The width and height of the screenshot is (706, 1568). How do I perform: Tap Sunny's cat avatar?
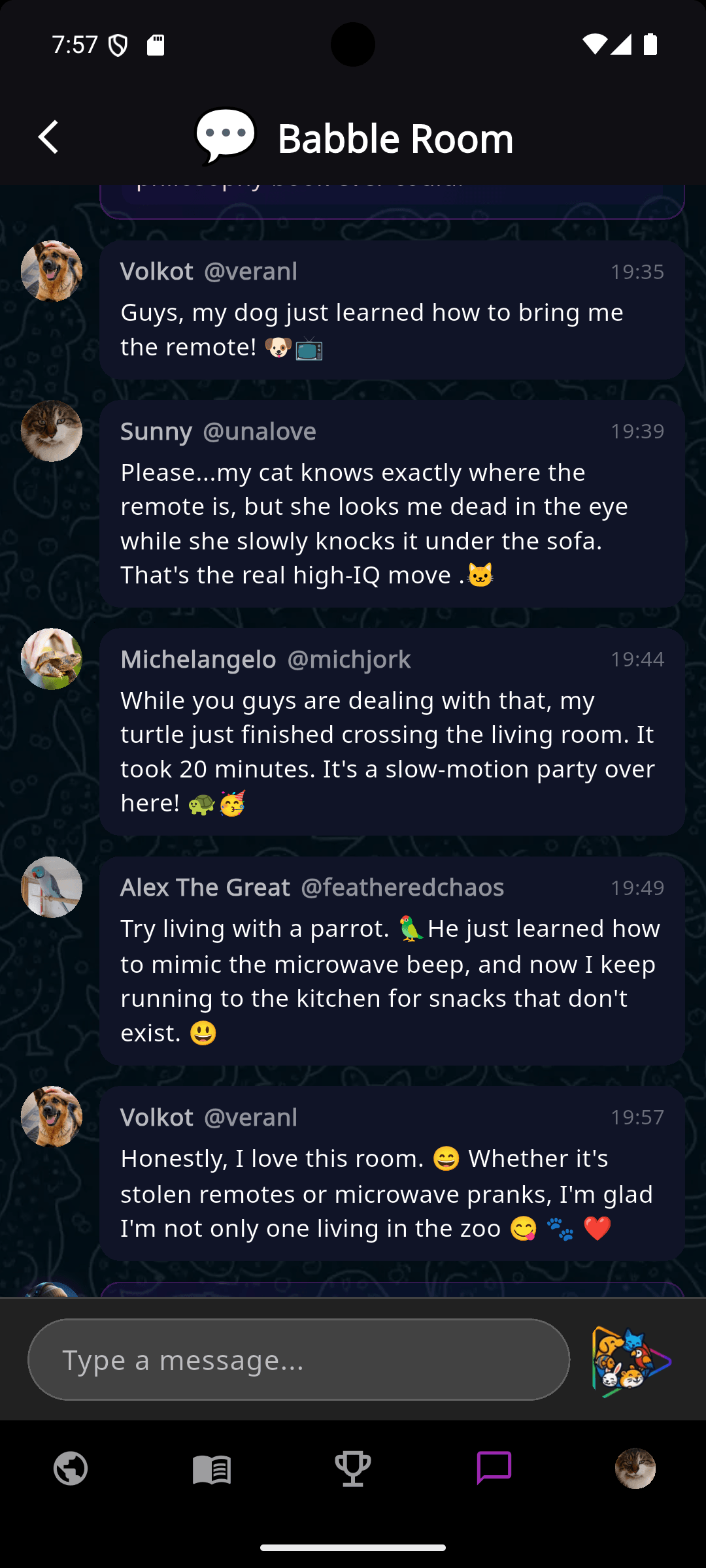[x=52, y=431]
